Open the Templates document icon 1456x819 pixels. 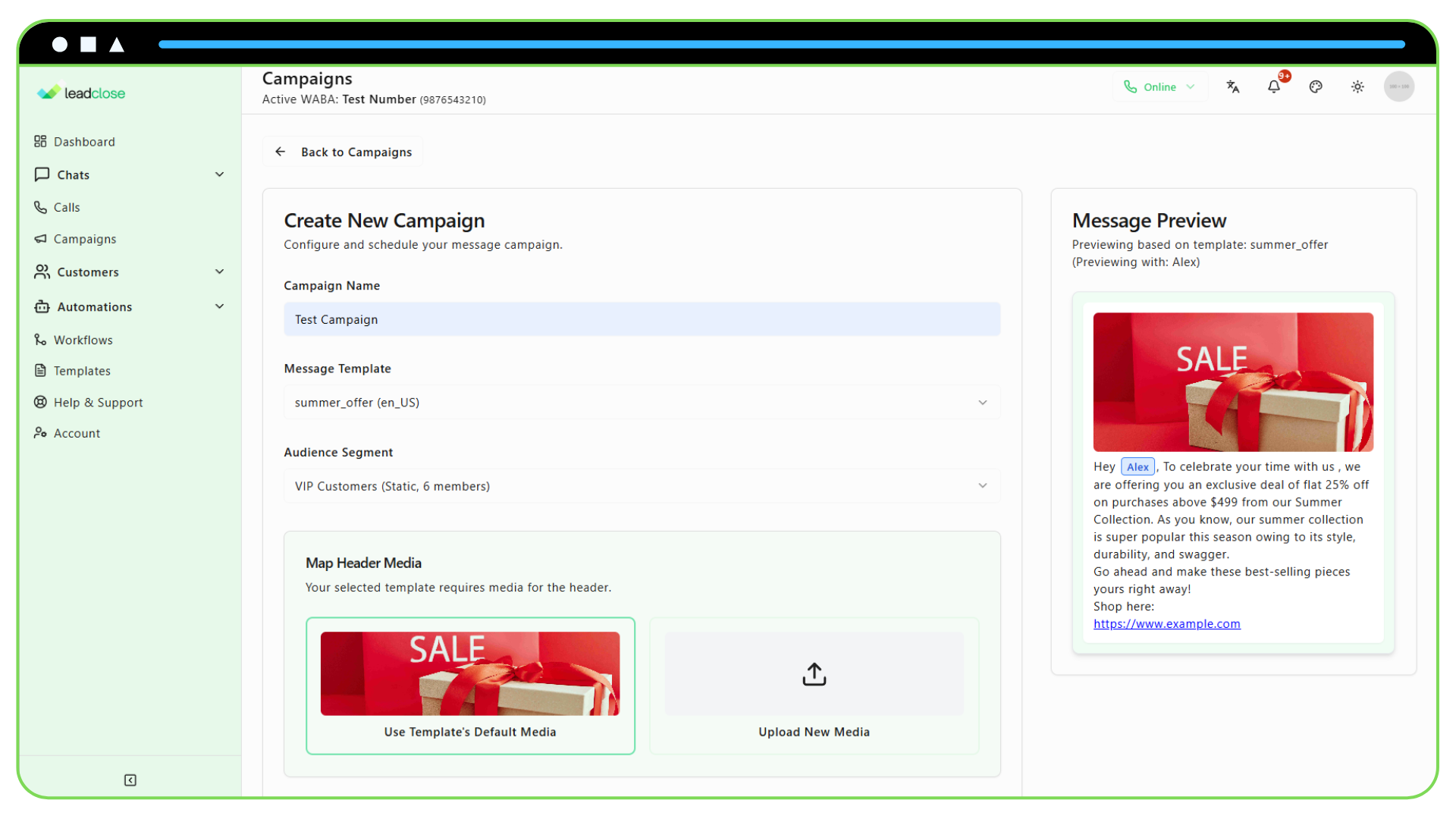(42, 371)
